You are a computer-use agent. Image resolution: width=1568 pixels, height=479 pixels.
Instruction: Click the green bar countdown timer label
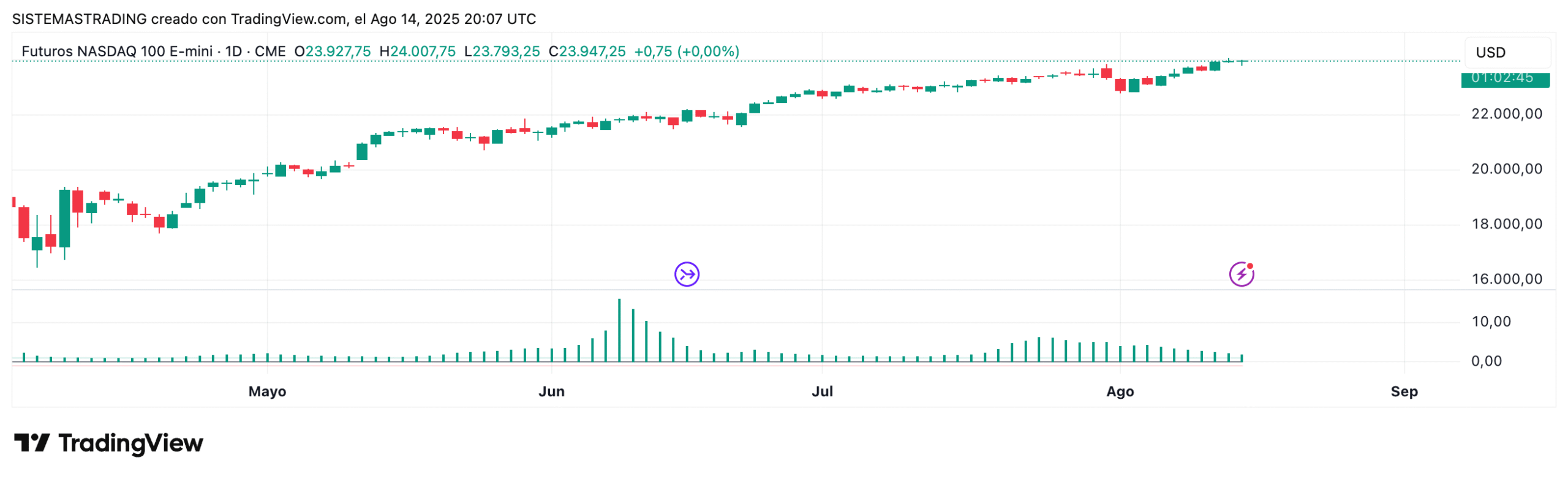click(1504, 79)
